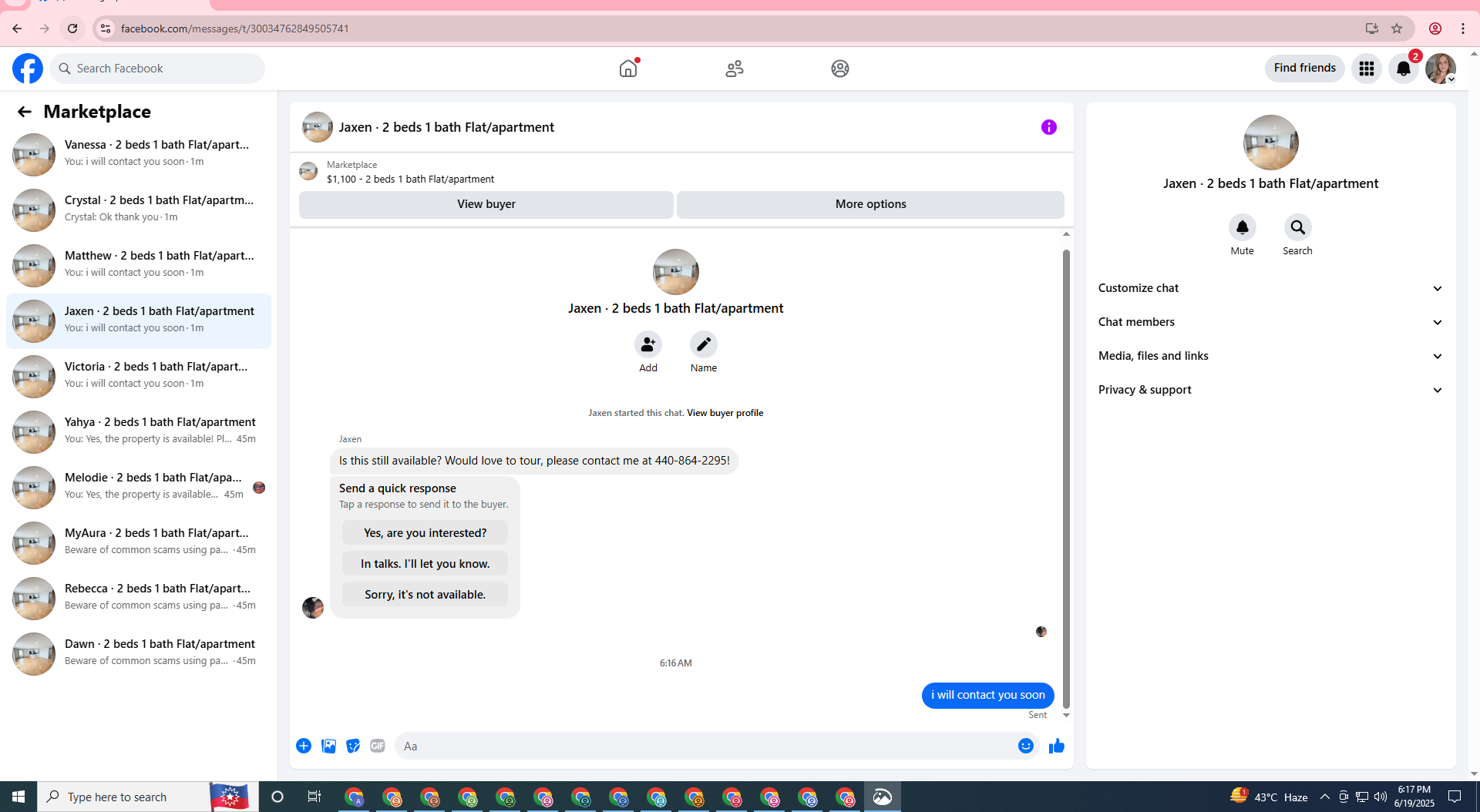Open the account profile picture menu
The image size is (1480, 812).
[1441, 69]
